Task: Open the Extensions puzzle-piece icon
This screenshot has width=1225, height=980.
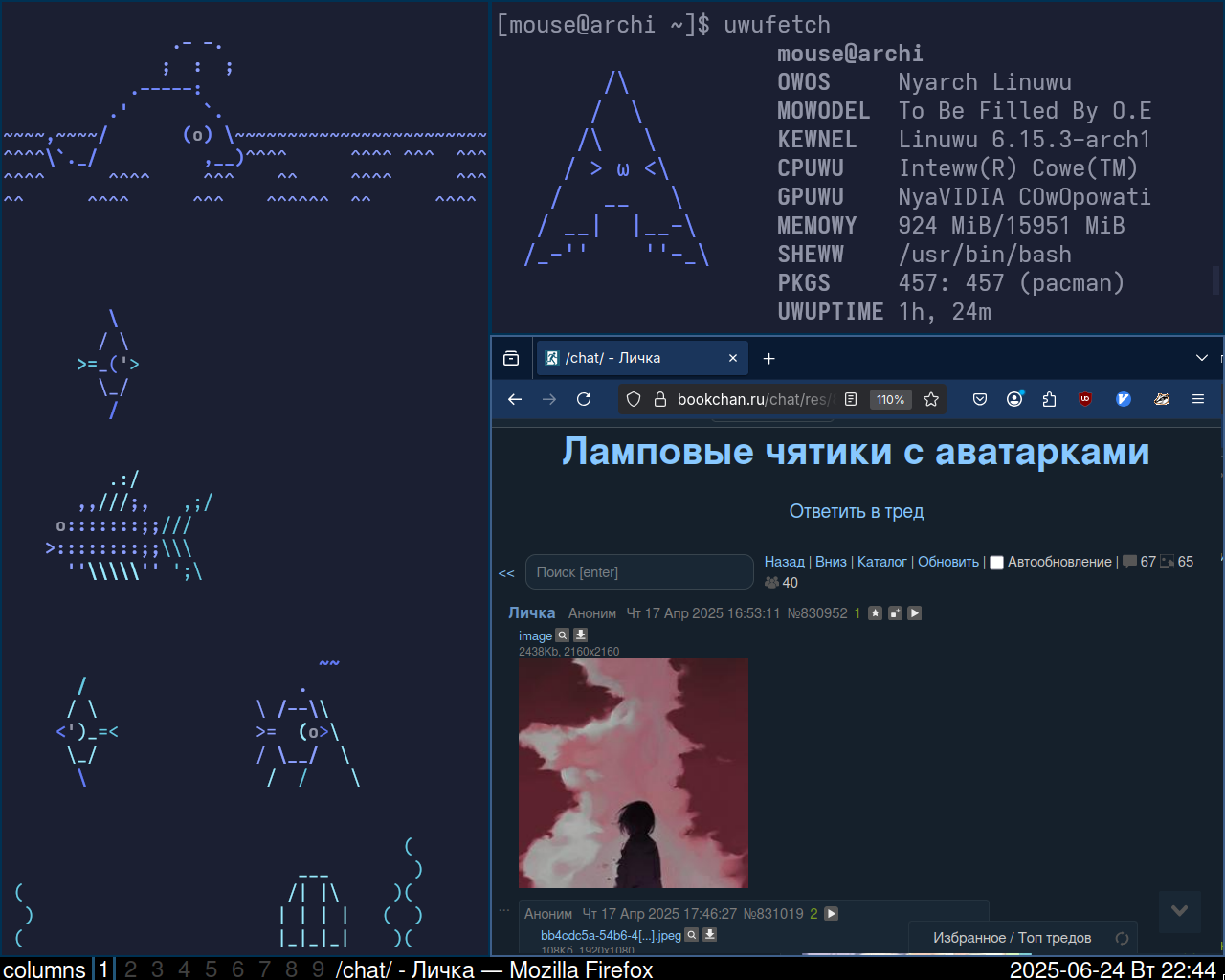Action: (1049, 399)
